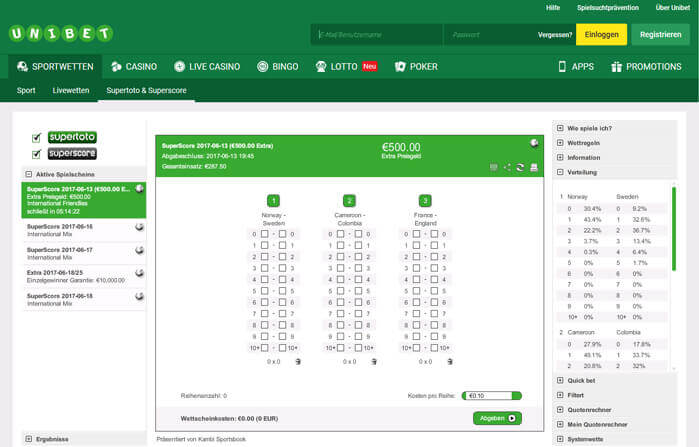The width and height of the screenshot is (699, 447).
Task: Expand the Quick bet section
Action: click(x=560, y=381)
